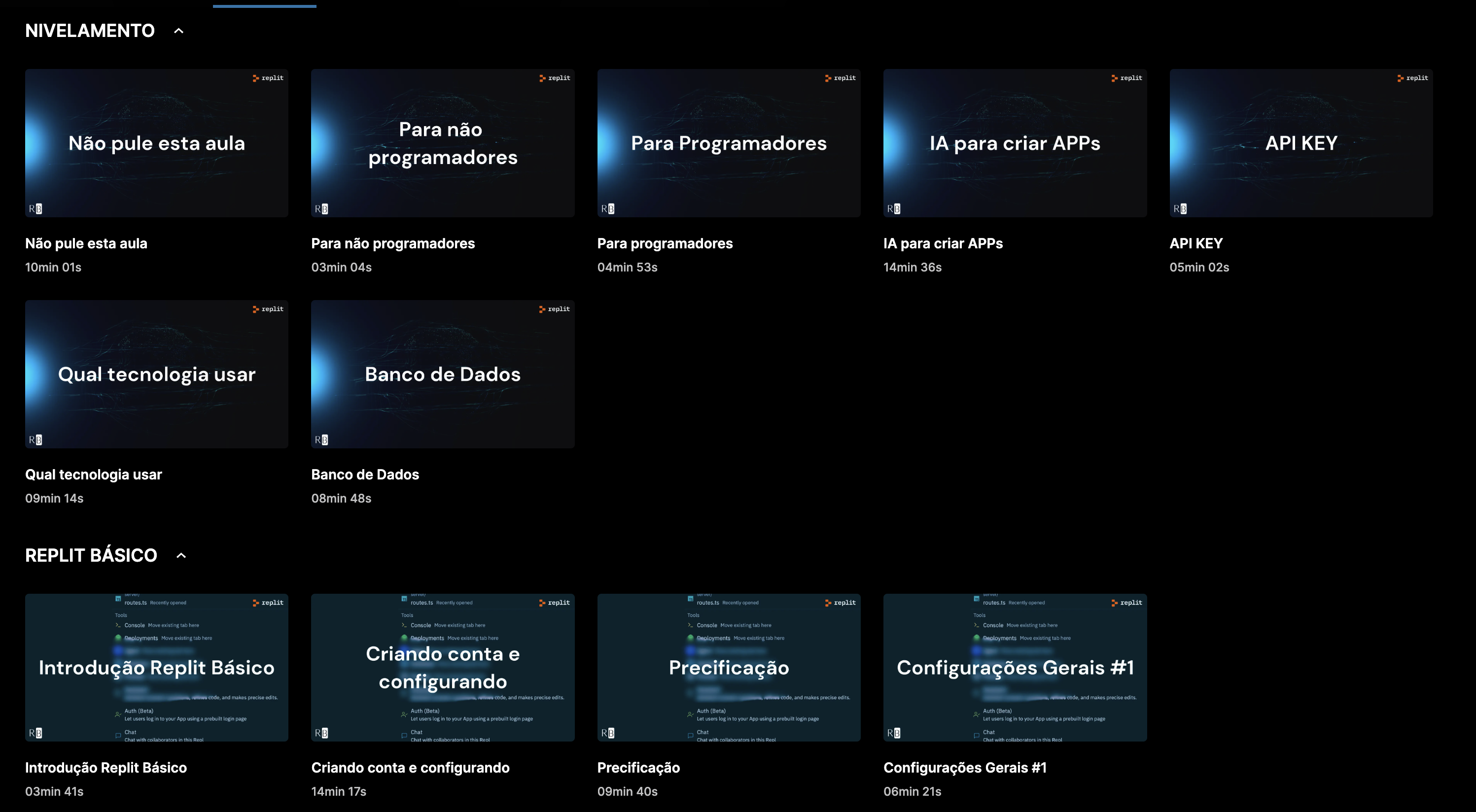The height and width of the screenshot is (812, 1476).
Task: Click the 'Precificação' lesson title
Action: click(638, 768)
